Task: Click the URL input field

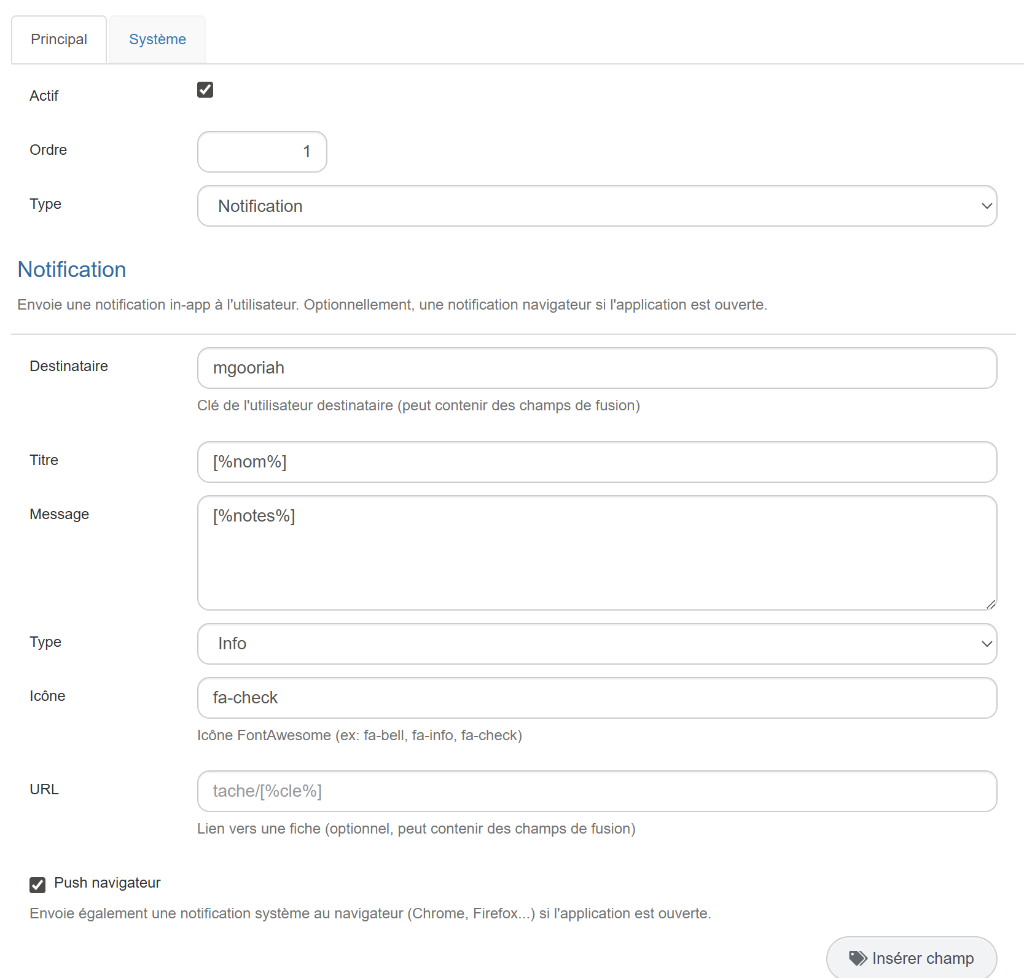Action: (596, 791)
